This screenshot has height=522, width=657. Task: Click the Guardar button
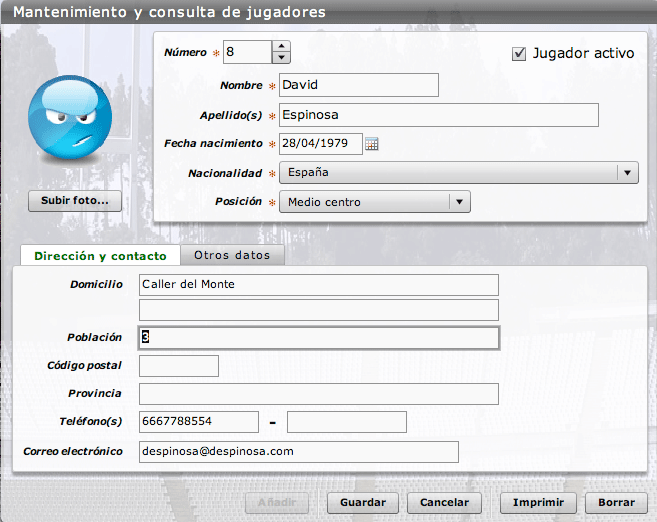pyautogui.click(x=363, y=503)
